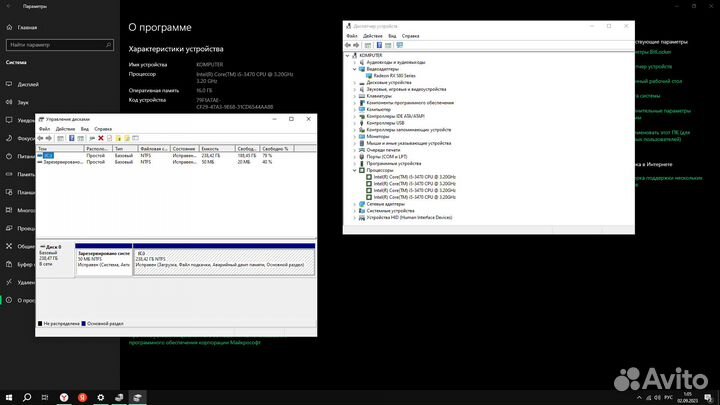Switch to Disk Management taskbar icon

click(x=137, y=398)
